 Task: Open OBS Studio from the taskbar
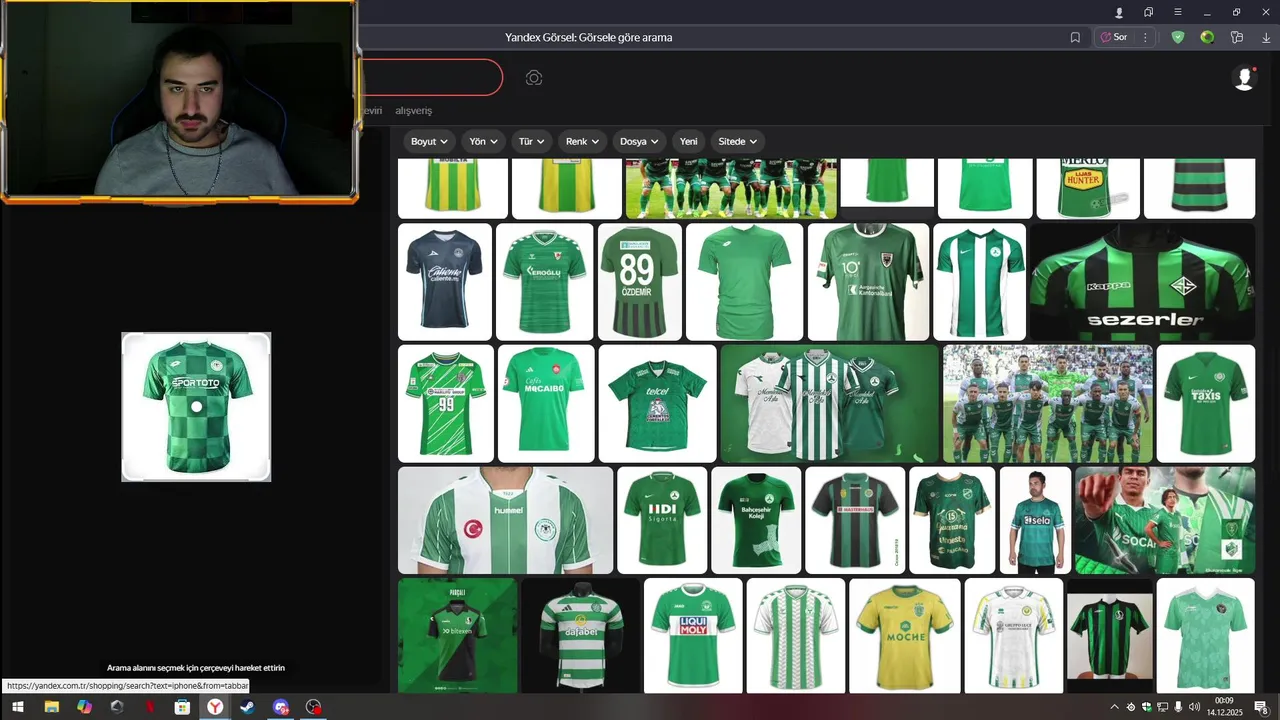point(314,707)
